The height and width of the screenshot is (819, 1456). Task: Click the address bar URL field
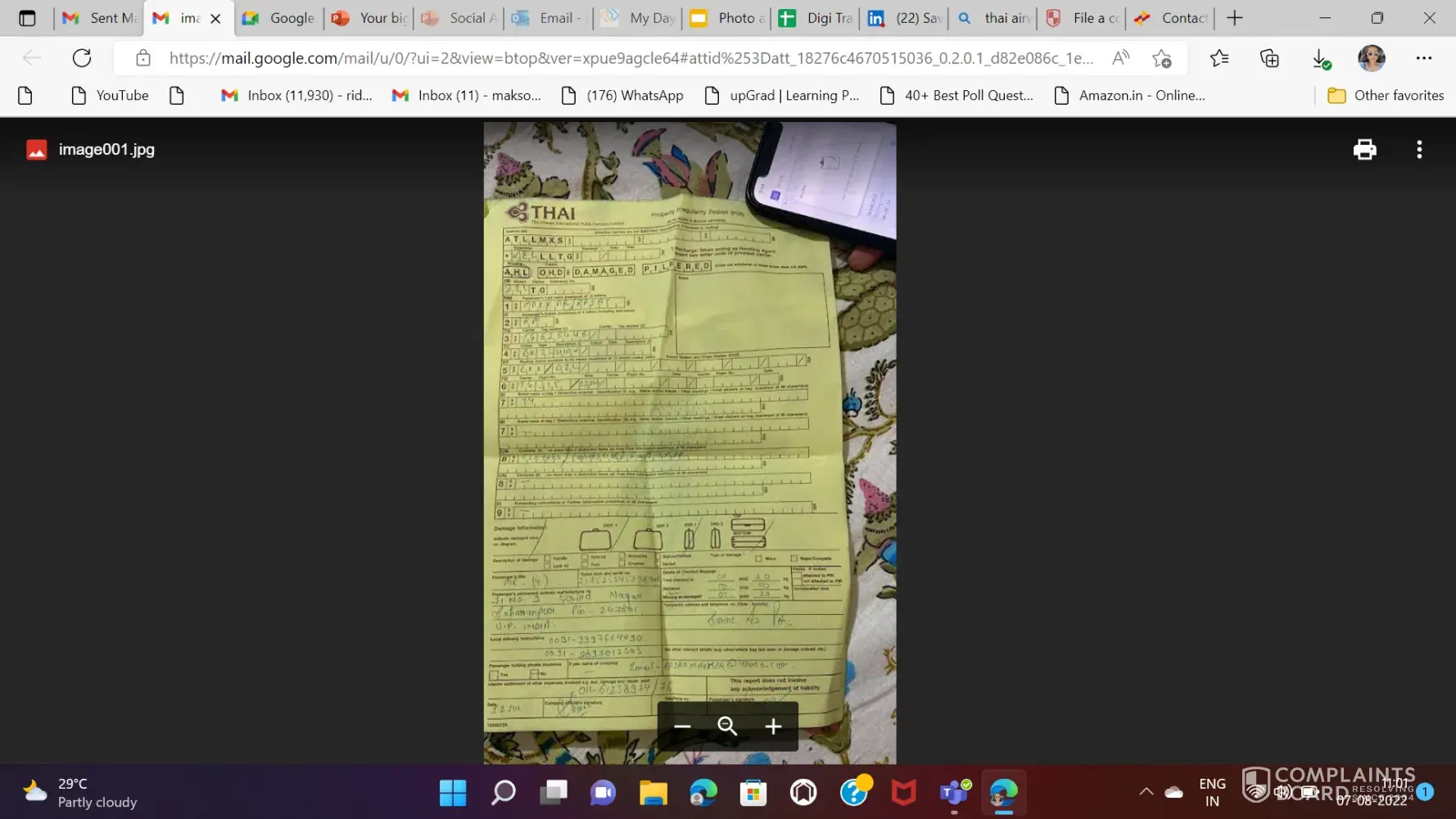(631, 58)
